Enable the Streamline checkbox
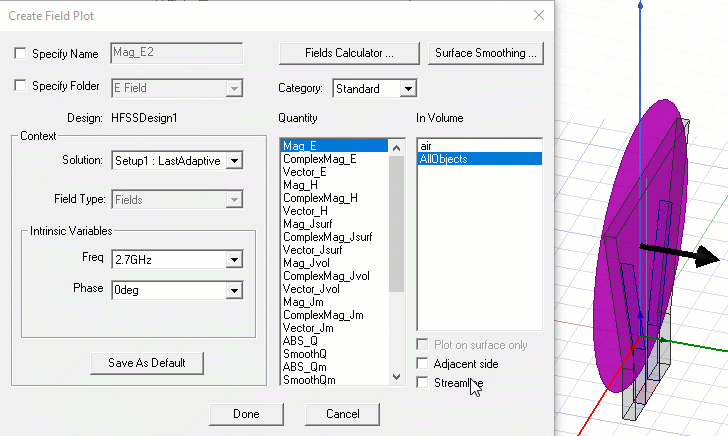Image resolution: width=728 pixels, height=436 pixels. (x=424, y=383)
